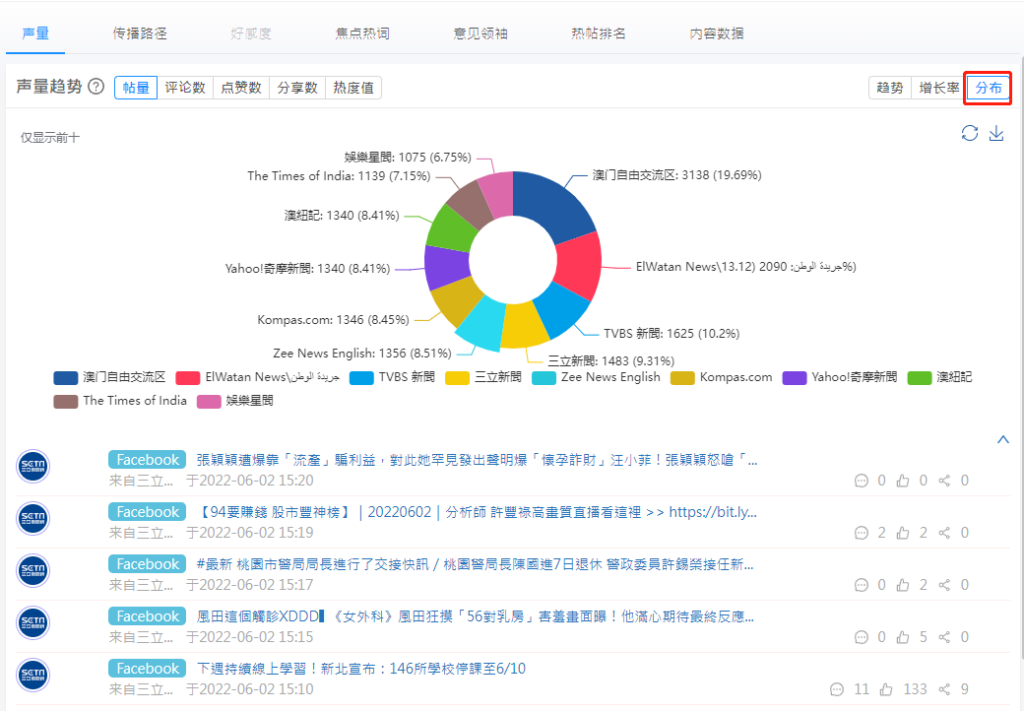
Task: Select the 趋势 view button
Action: 889,88
